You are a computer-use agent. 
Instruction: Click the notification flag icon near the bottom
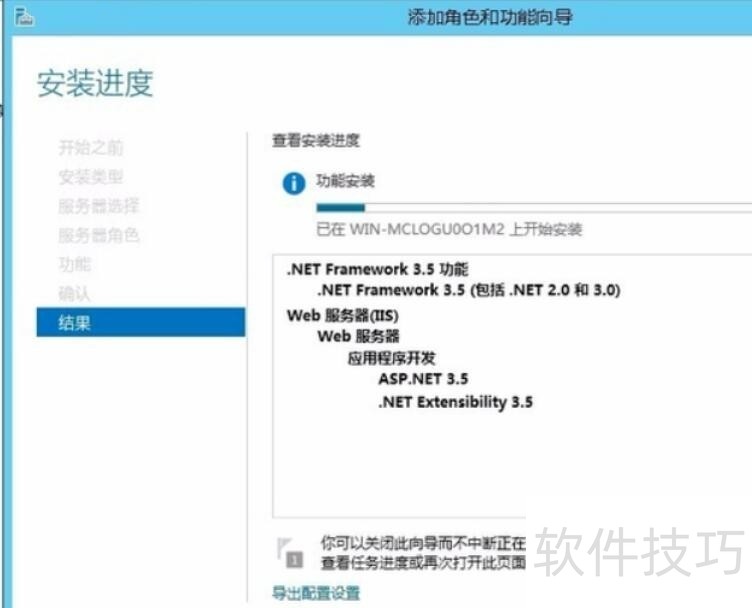point(290,553)
